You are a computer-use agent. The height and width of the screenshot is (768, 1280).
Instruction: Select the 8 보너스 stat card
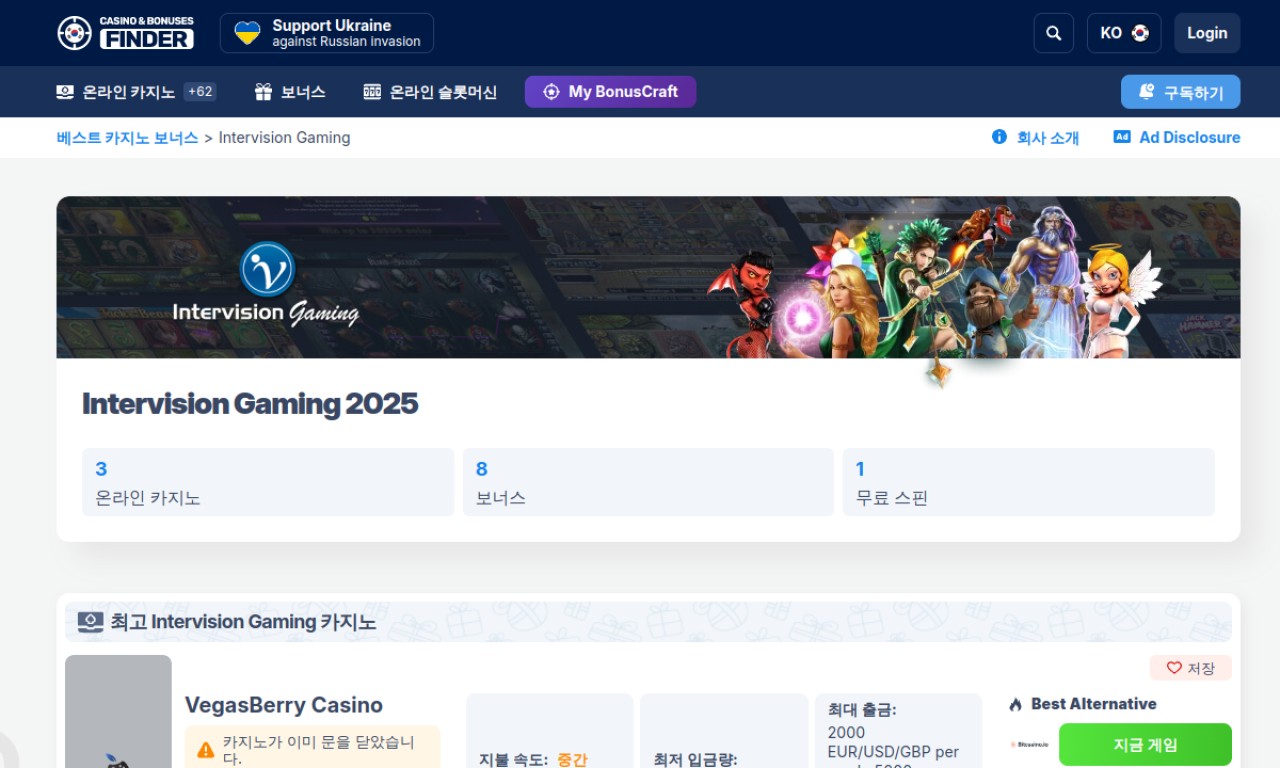point(648,482)
